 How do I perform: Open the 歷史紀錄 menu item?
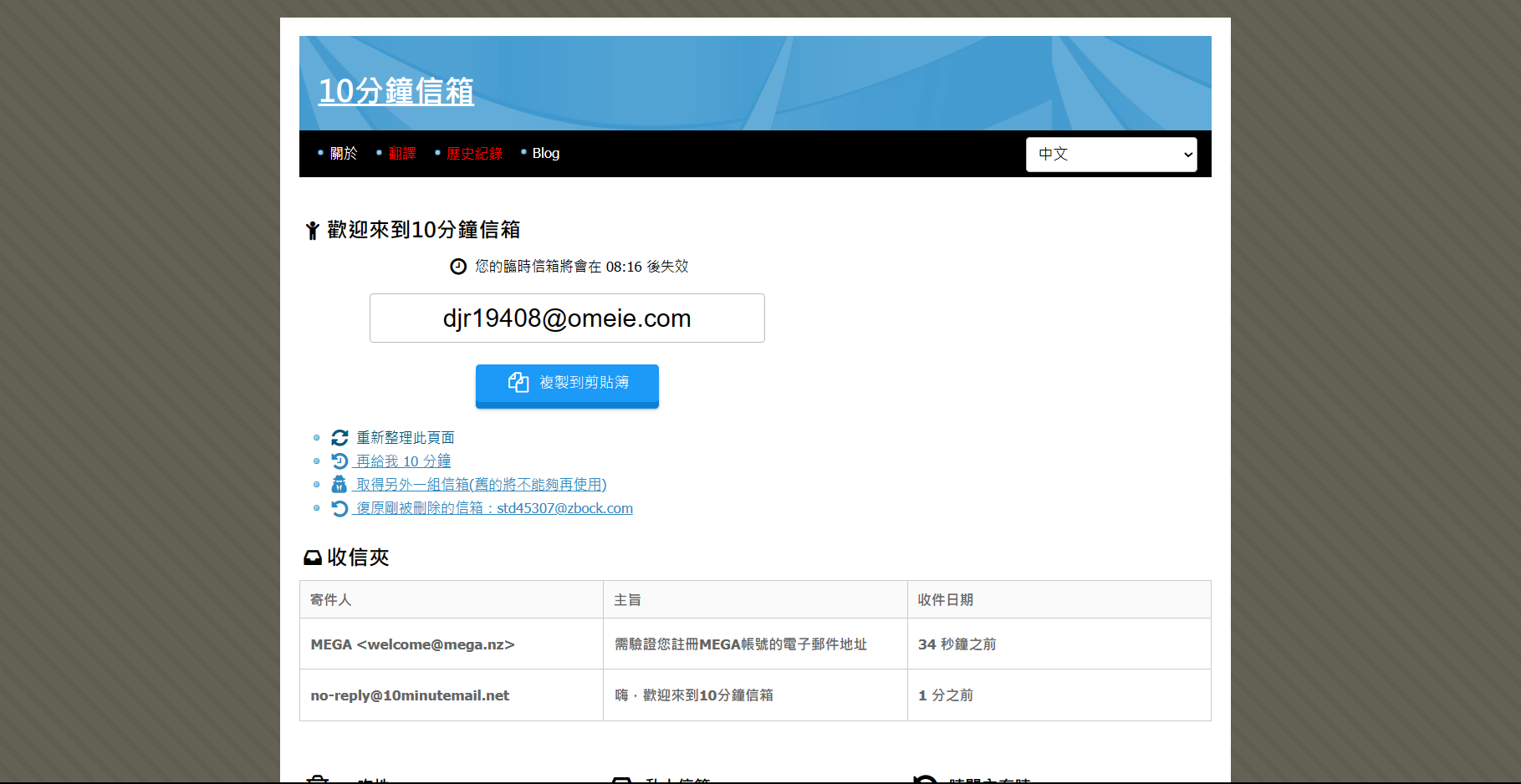click(x=474, y=154)
